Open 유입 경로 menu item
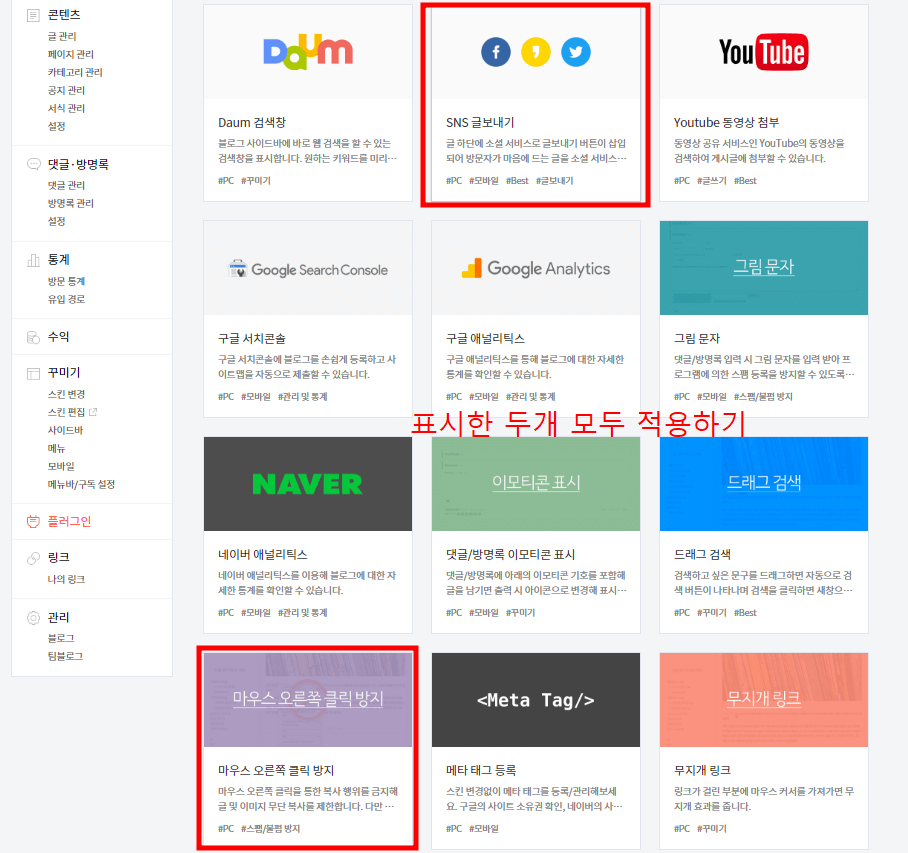The height and width of the screenshot is (853, 908). [66, 299]
